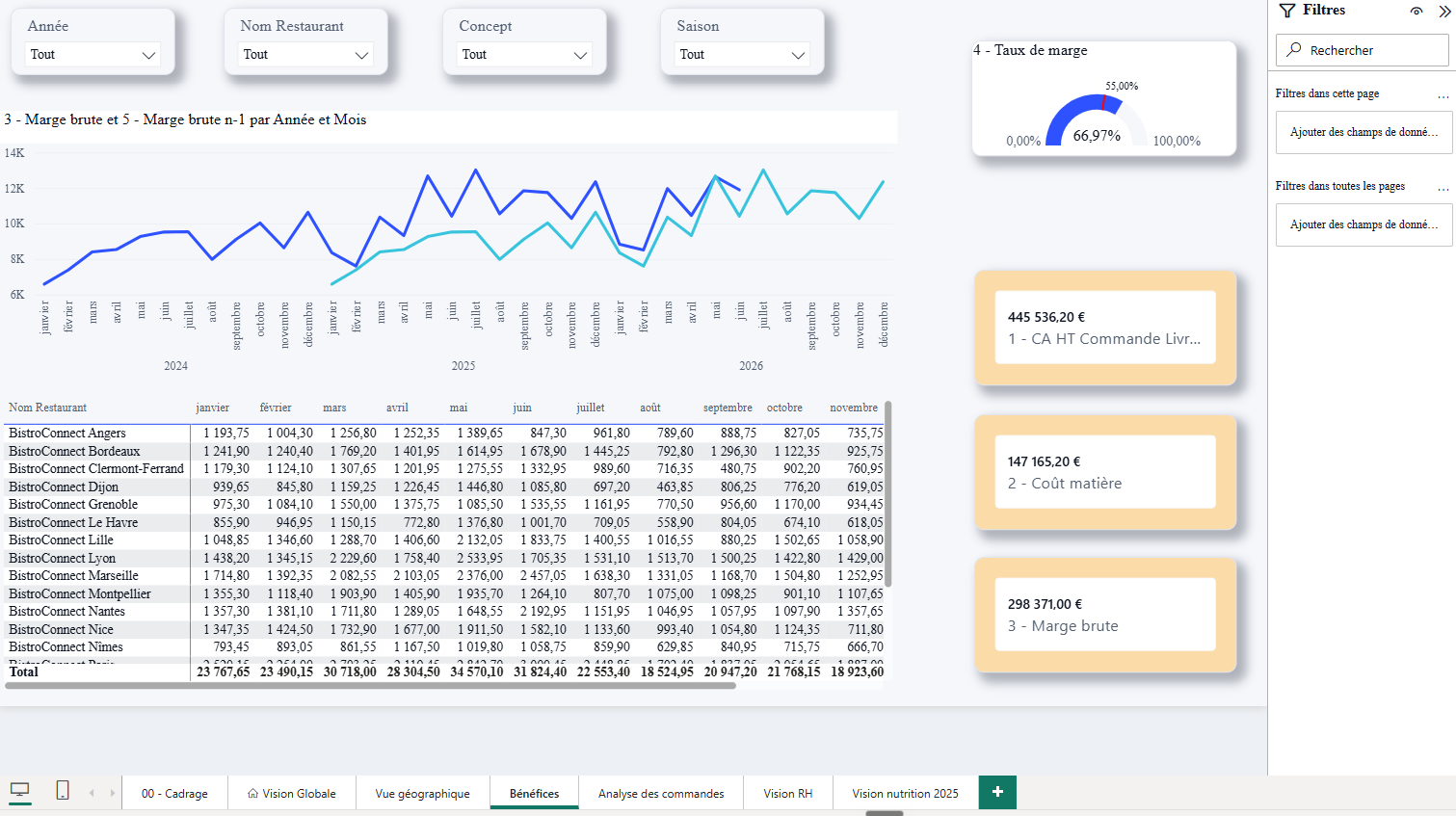Click the 2 457,05 cell in Marseille row

(543, 576)
